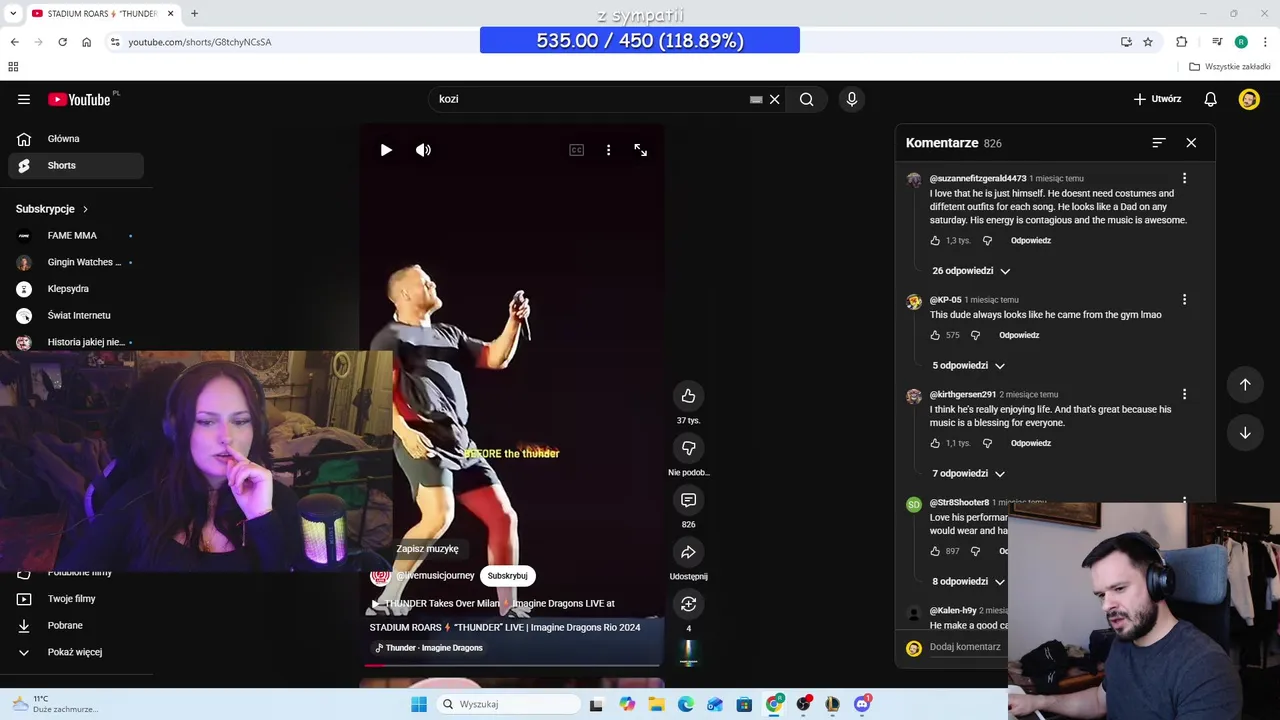Viewport: 1280px width, 720px height.
Task: Open the video three-dot options menu
Action: tap(608, 150)
